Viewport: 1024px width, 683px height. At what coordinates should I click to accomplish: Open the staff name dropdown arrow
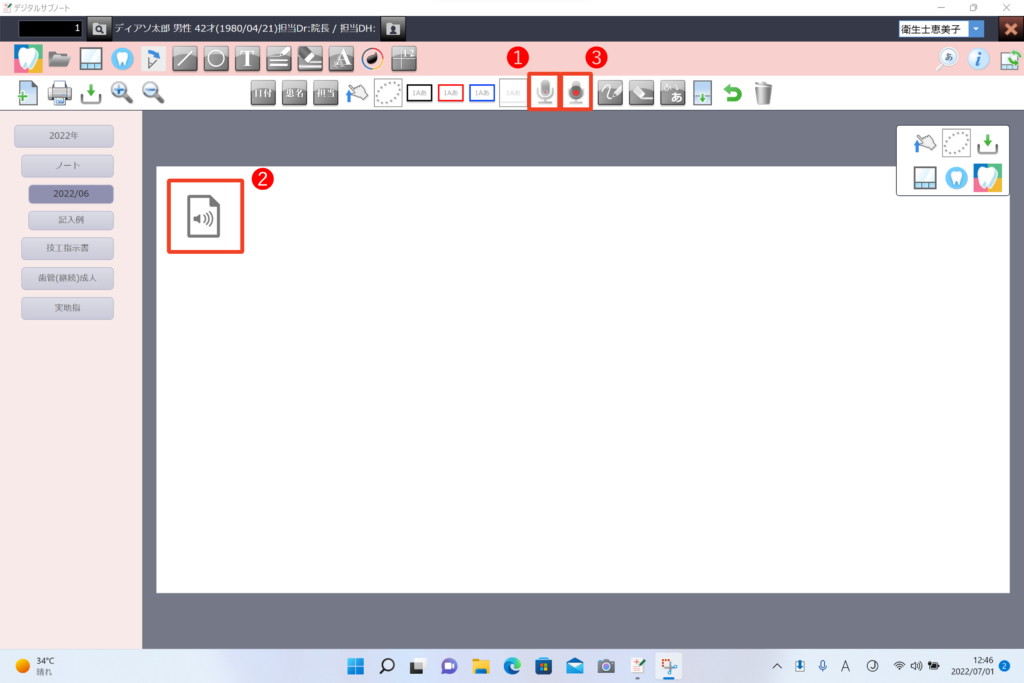click(976, 29)
